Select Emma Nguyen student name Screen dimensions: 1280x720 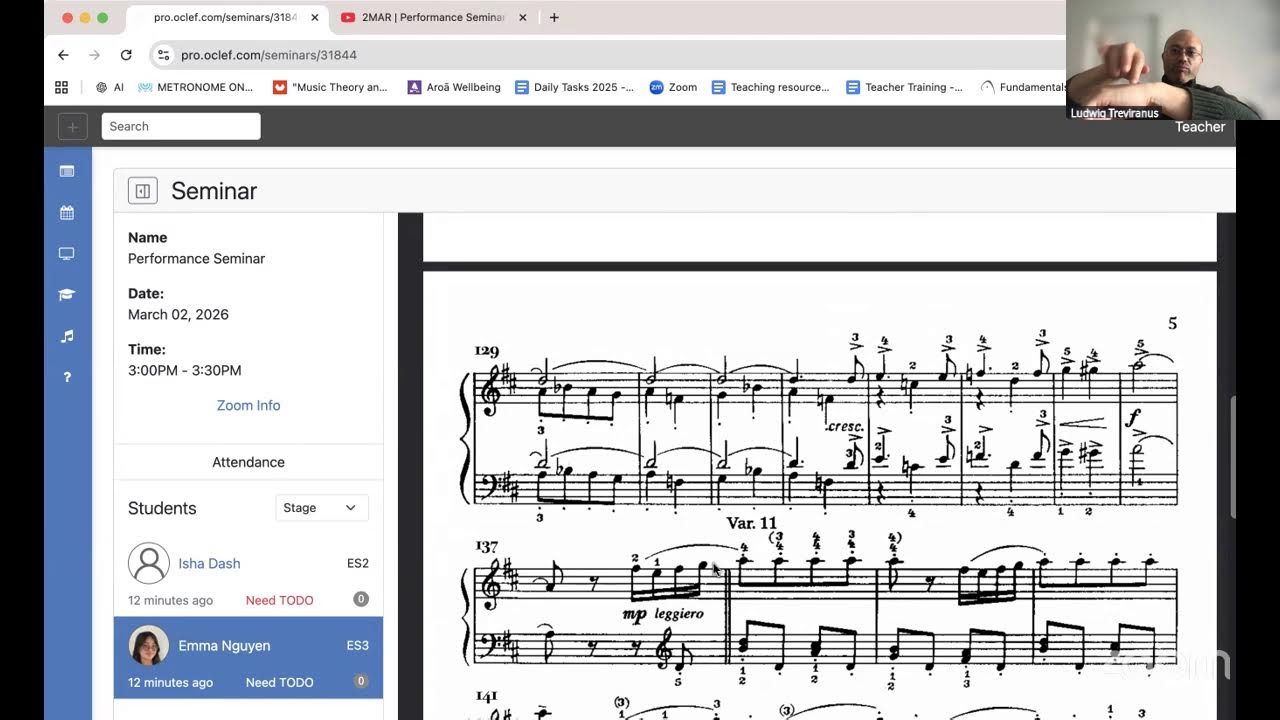224,645
